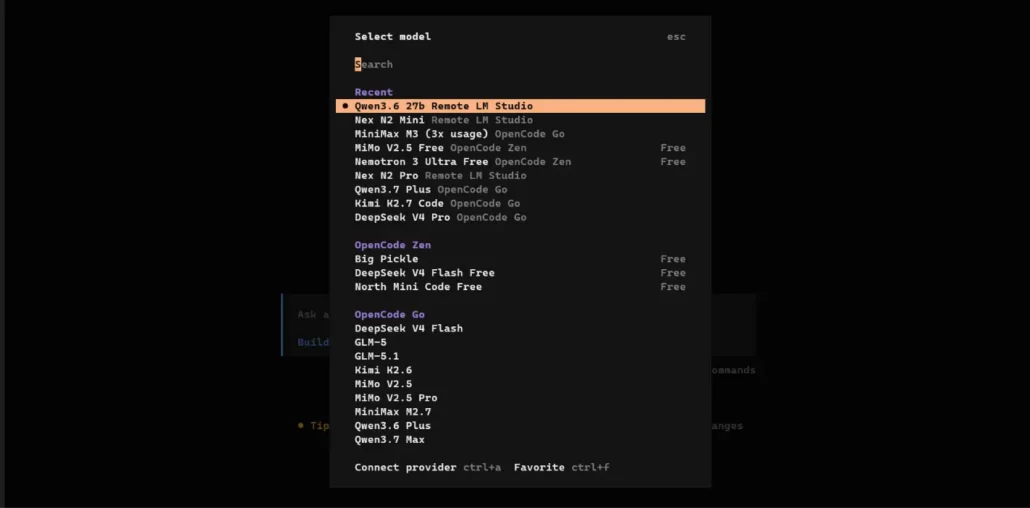Pick MiniMax M3 (3x usage) model
The height and width of the screenshot is (508, 1030).
click(520, 134)
